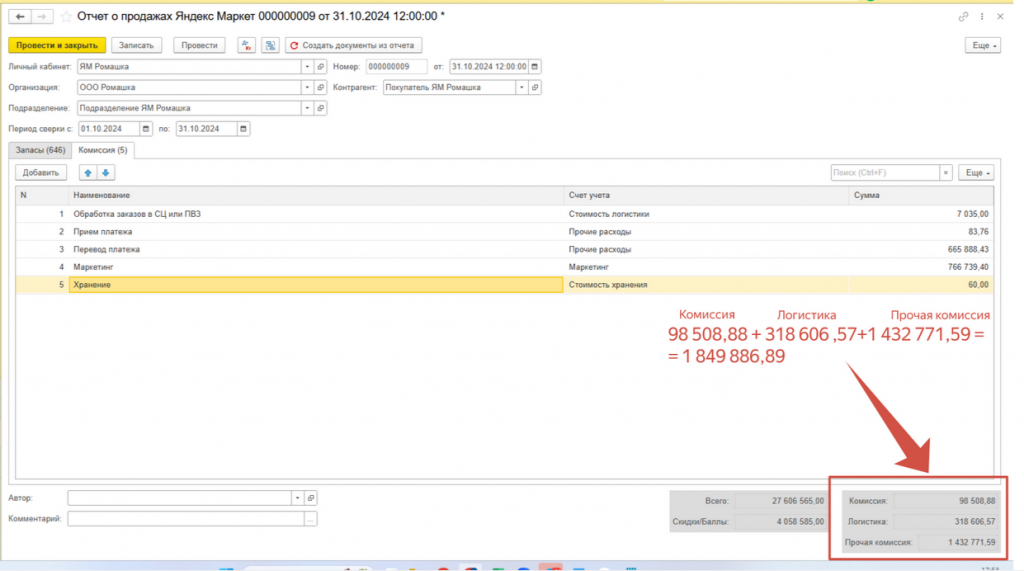Image resolution: width=1024 pixels, height=571 pixels.
Task: Clear the table search with X button
Action: coord(946,173)
